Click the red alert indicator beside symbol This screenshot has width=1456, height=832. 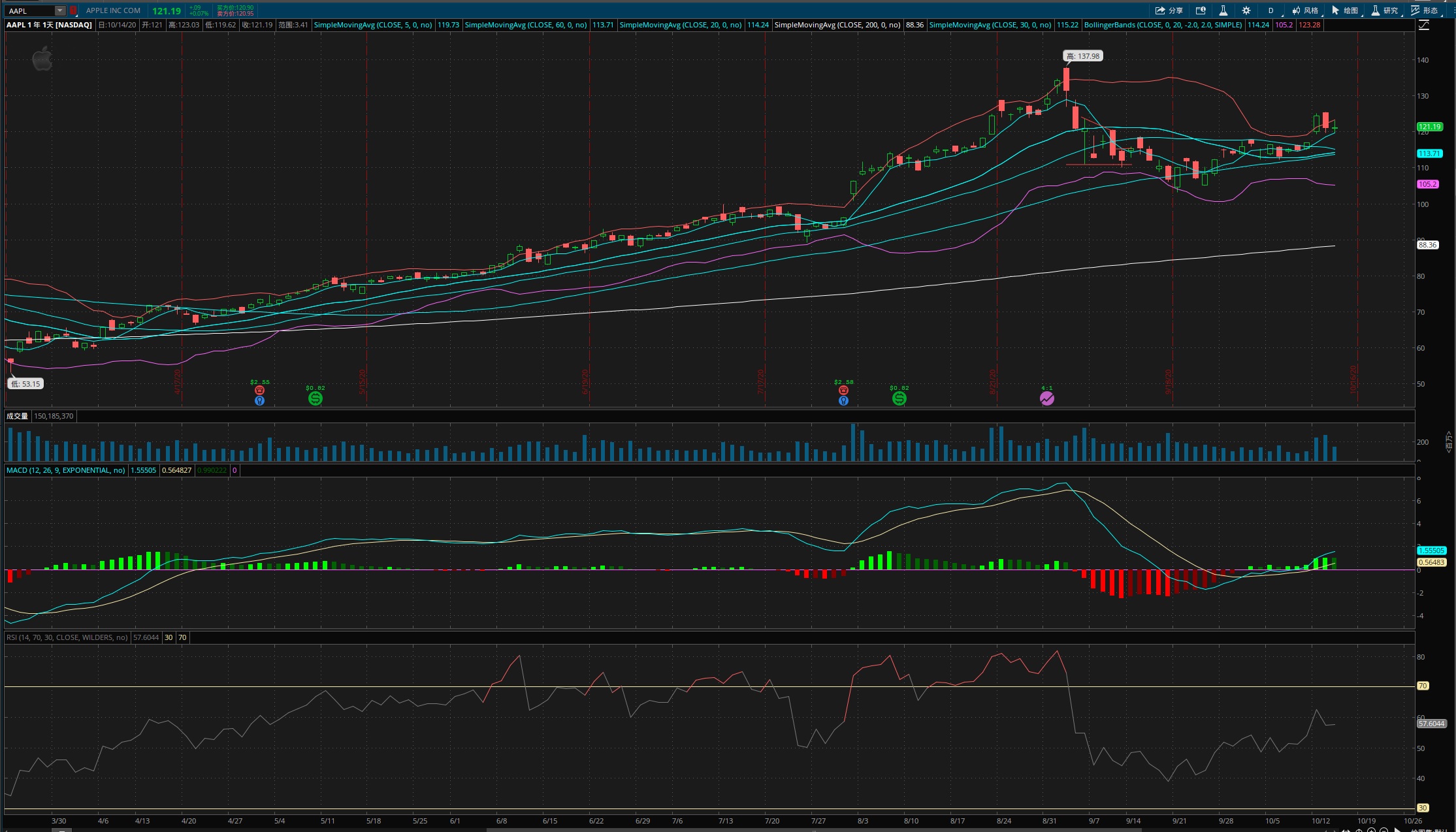73,10
